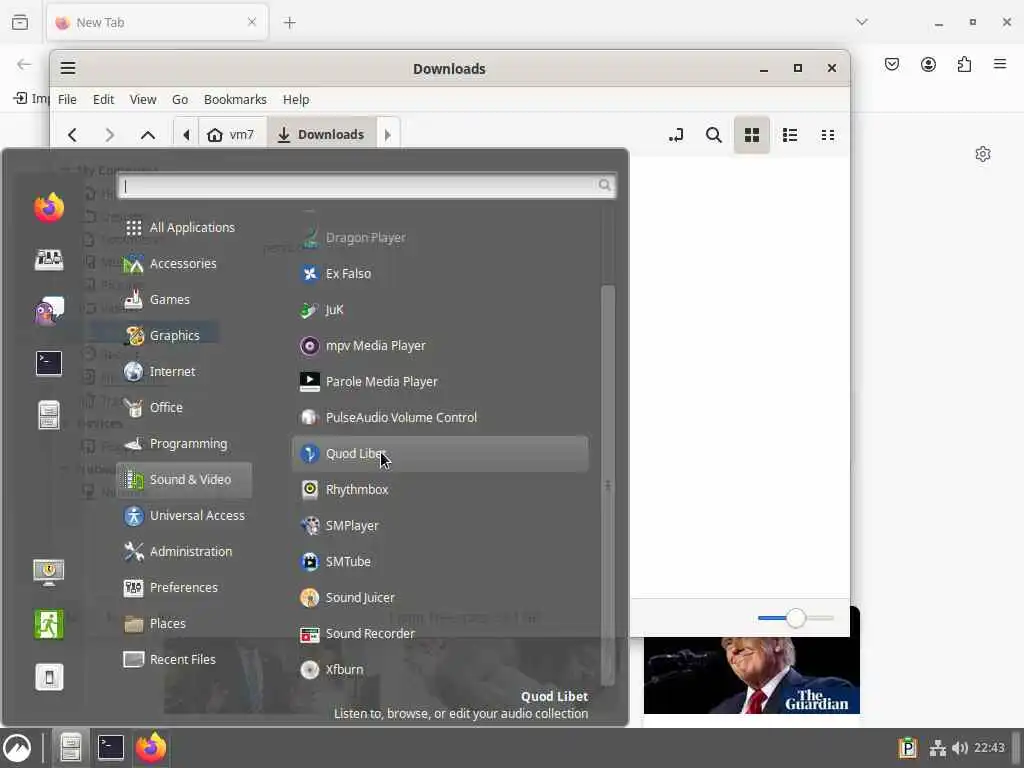
Task: Open network icon in system tray
Action: pyautogui.click(x=937, y=748)
